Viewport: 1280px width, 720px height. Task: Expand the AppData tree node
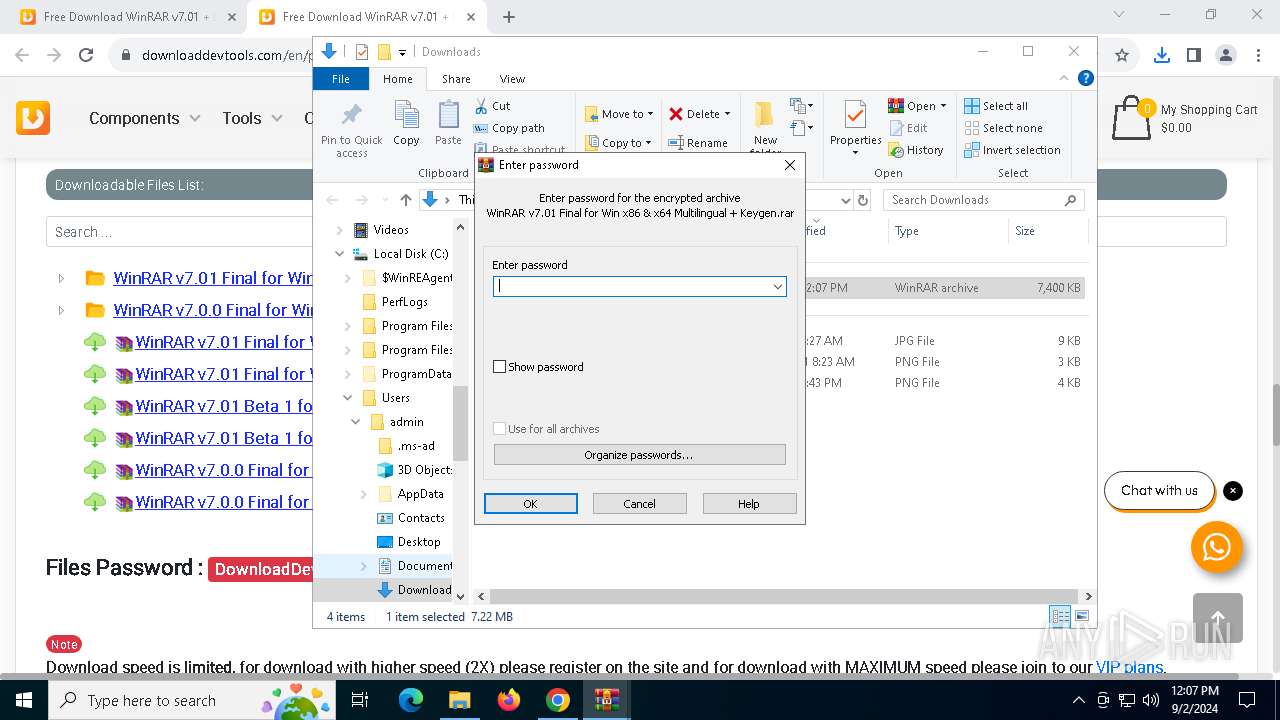(x=364, y=494)
